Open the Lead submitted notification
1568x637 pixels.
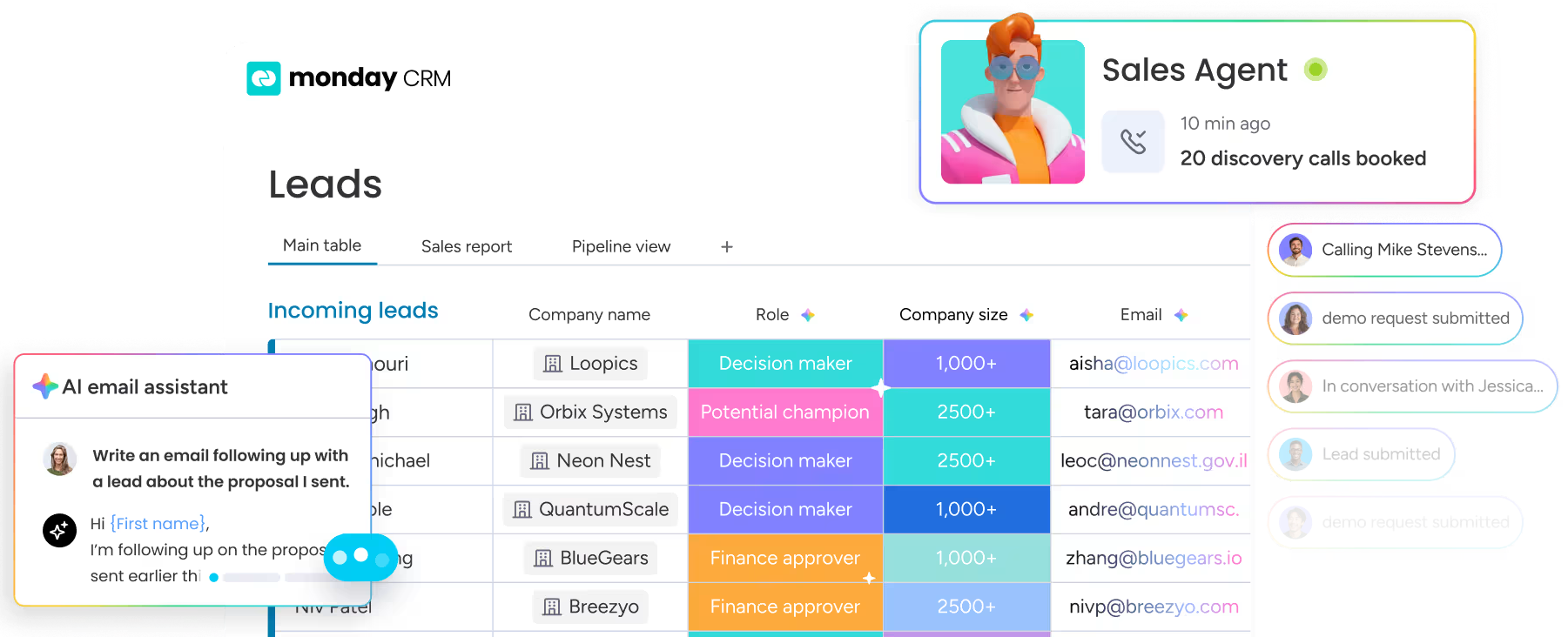click(1361, 454)
